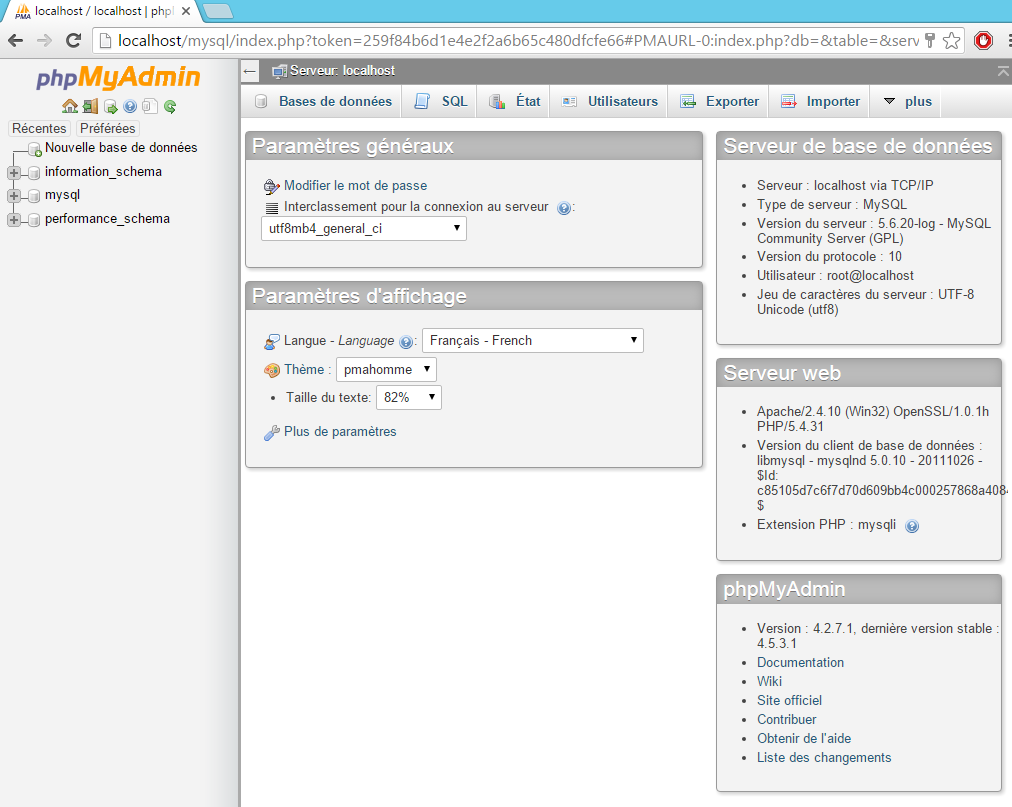Click the phpMyAdmin logo
This screenshot has height=807, width=1012.
click(119, 77)
